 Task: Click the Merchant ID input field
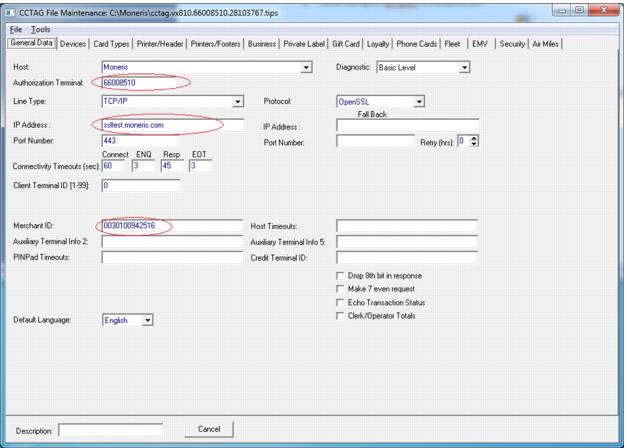coord(173,226)
